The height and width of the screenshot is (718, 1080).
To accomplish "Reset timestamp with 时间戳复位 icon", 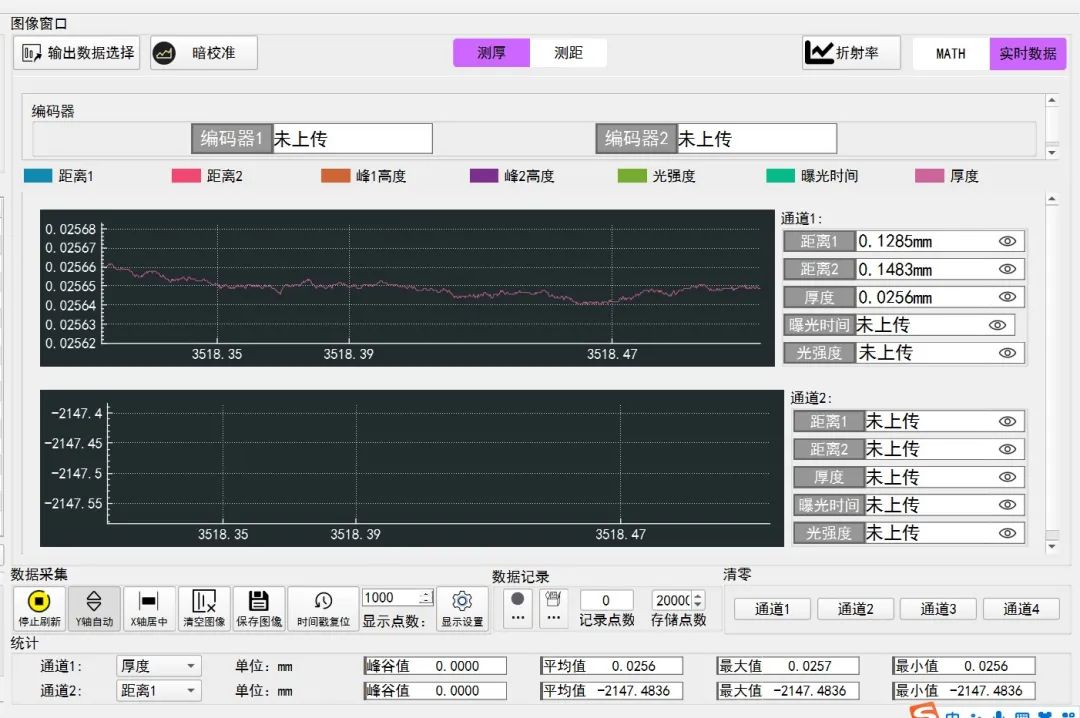I will (x=323, y=608).
